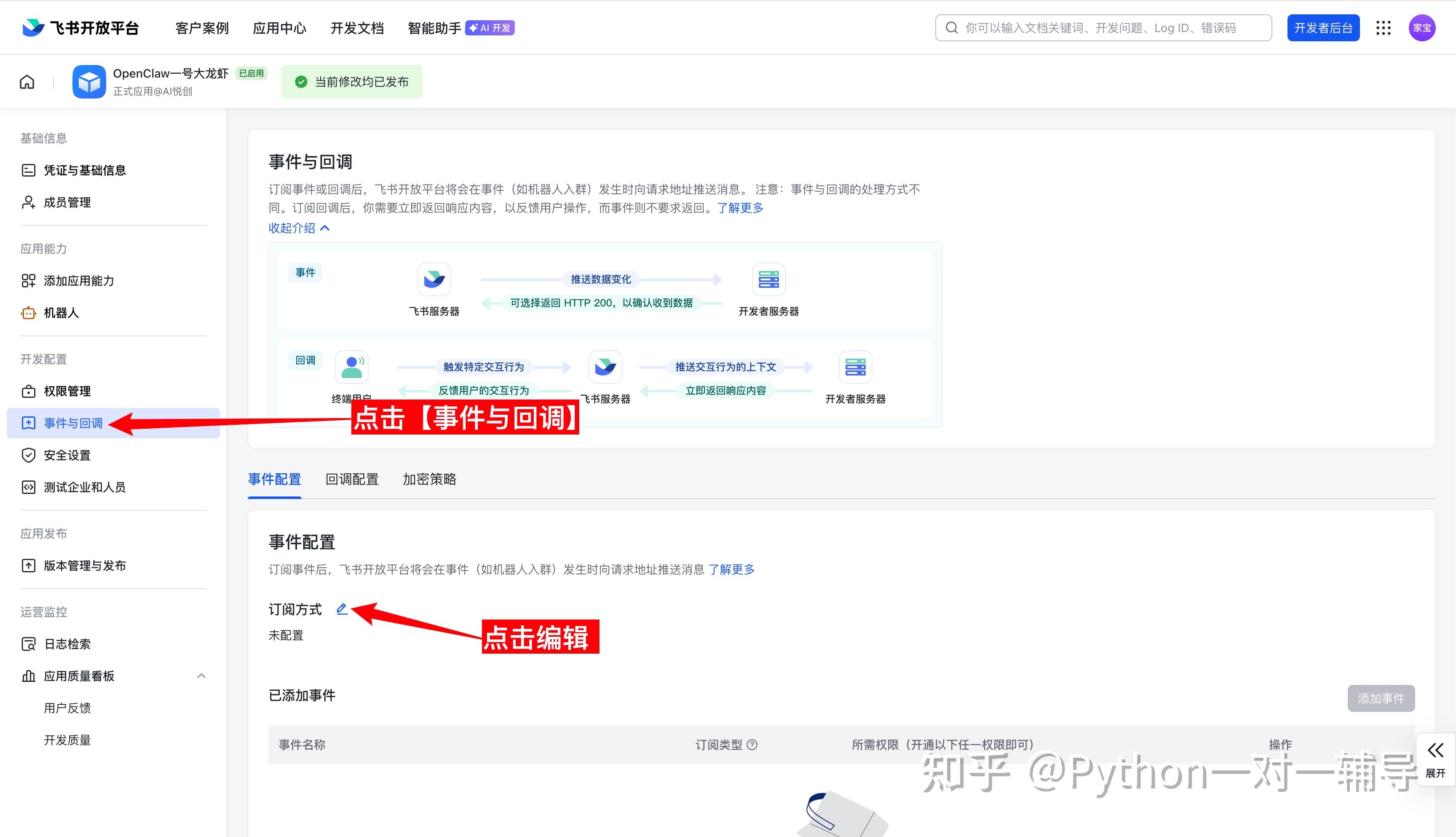Click the 家宝 user avatar
The image size is (1456, 837).
click(1421, 28)
